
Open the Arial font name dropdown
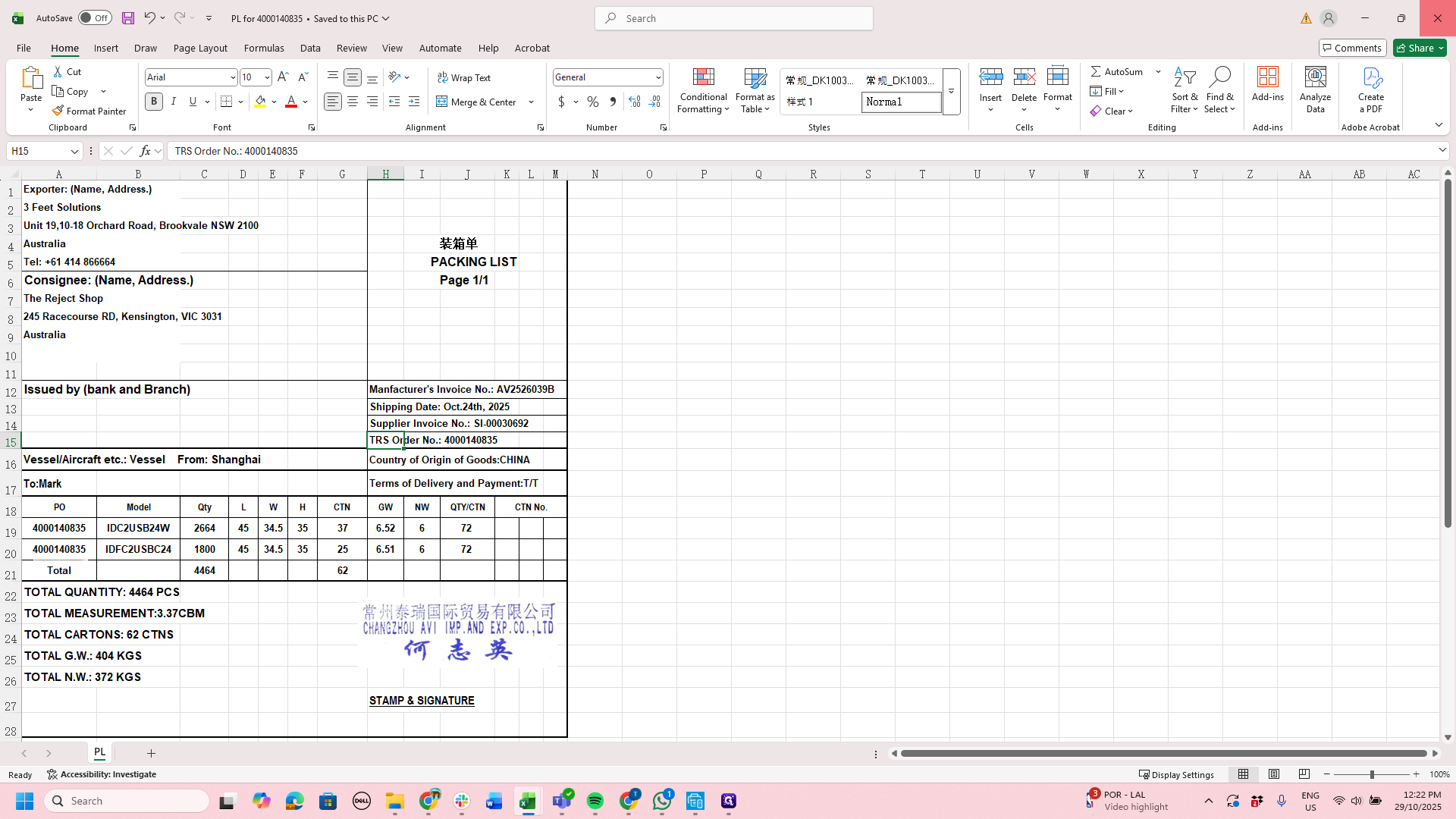coord(233,77)
